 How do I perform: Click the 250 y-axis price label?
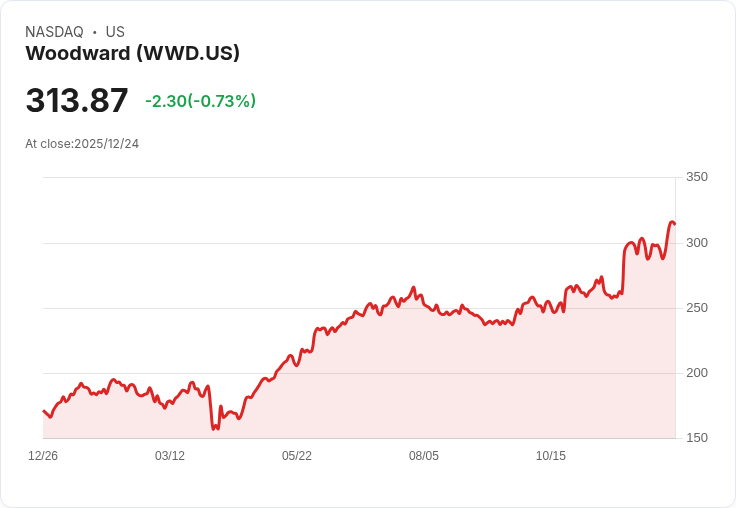(697, 308)
